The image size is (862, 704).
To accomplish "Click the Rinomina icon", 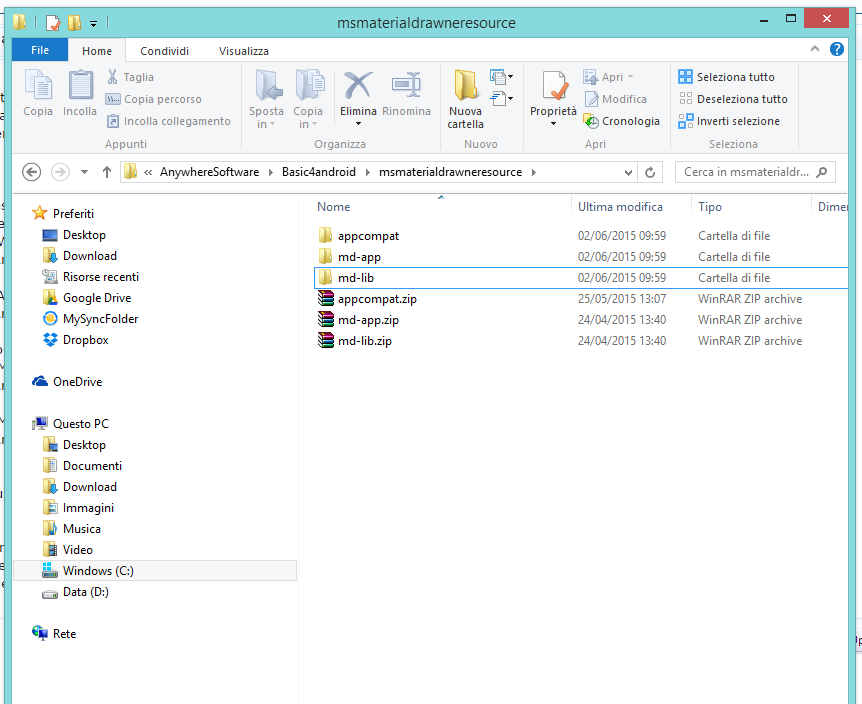I will (406, 85).
